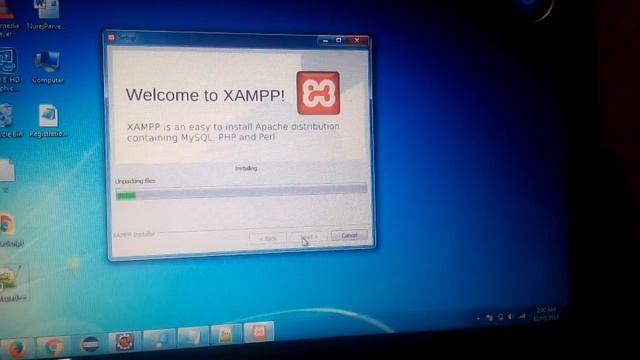Click the taskbar button right of red gear
This screenshot has width=640, height=360.
(x=159, y=339)
